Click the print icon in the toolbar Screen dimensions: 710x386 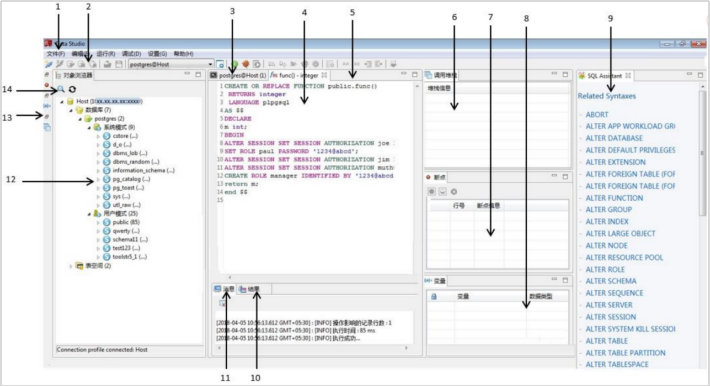107,64
